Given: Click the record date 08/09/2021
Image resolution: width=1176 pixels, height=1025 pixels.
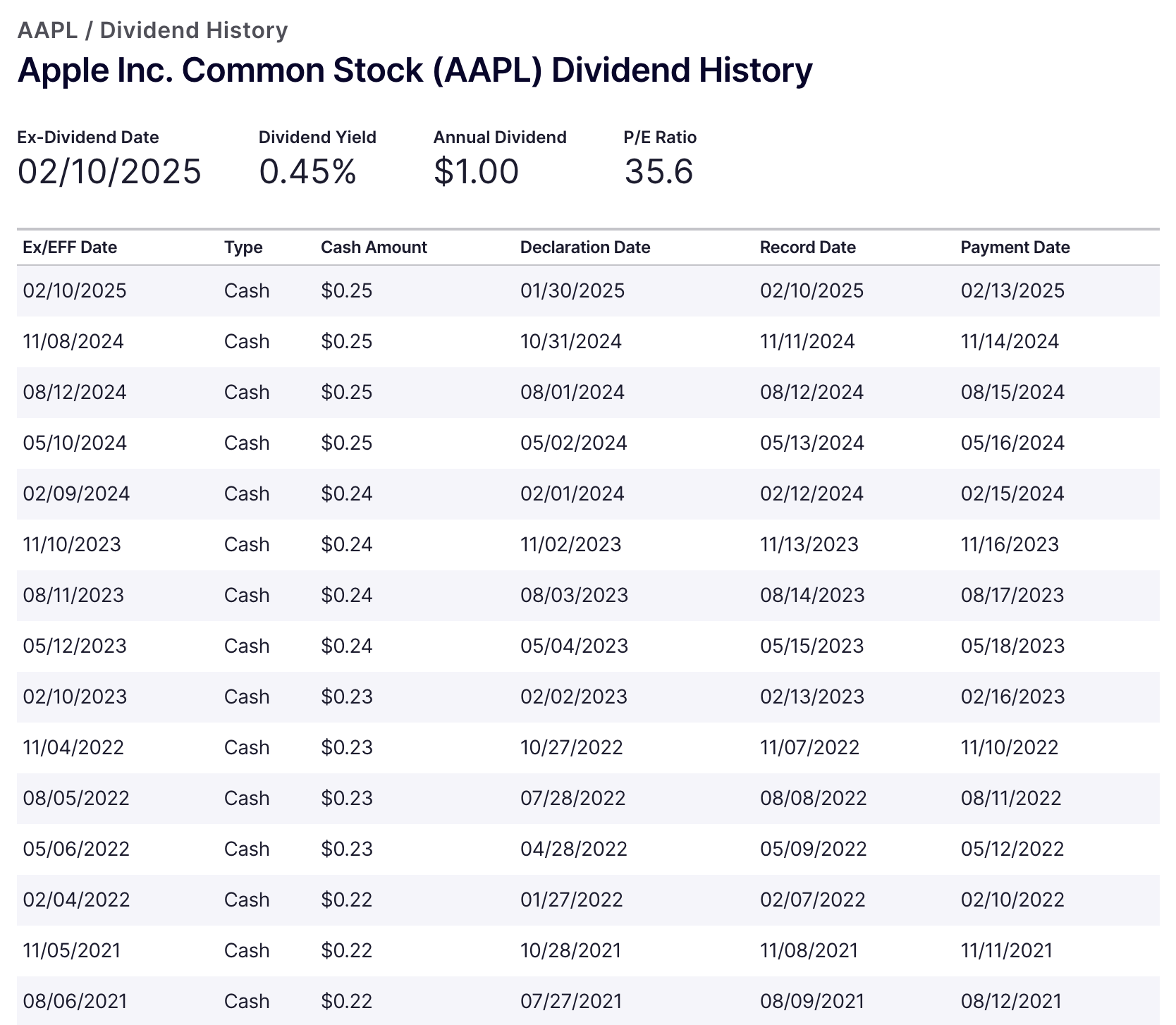Looking at the screenshot, I should pyautogui.click(x=812, y=1002).
